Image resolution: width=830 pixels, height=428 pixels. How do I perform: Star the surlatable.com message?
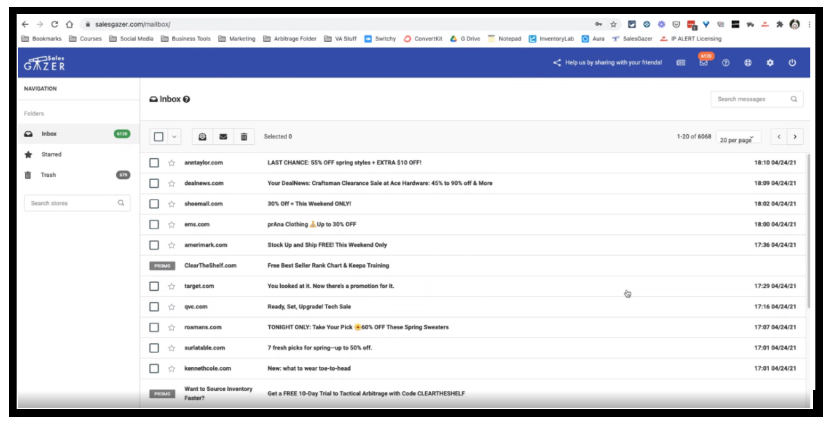tap(172, 348)
